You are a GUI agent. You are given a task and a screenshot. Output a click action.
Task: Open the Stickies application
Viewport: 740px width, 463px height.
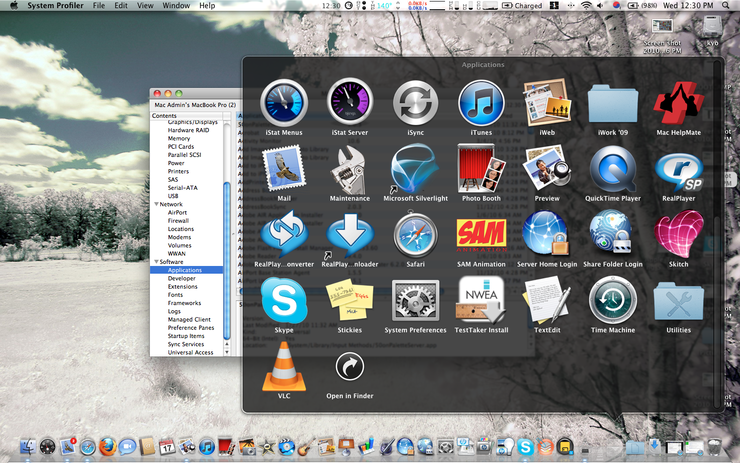tap(349, 299)
